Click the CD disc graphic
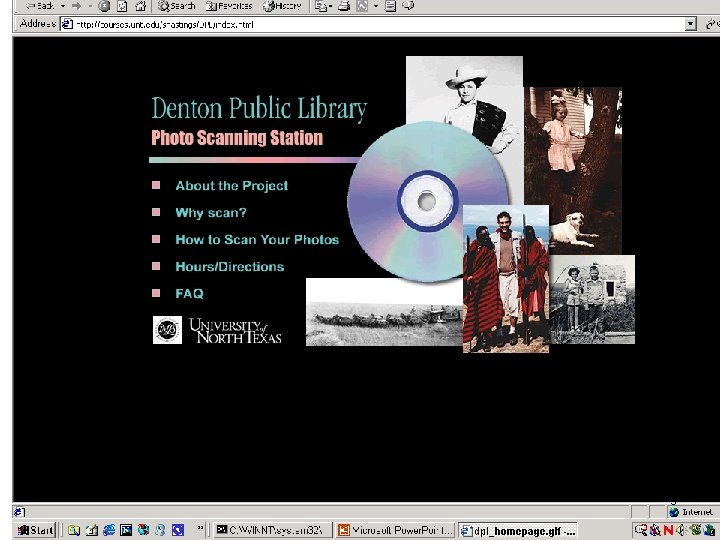Viewport: 720px width, 540px height. click(x=427, y=201)
